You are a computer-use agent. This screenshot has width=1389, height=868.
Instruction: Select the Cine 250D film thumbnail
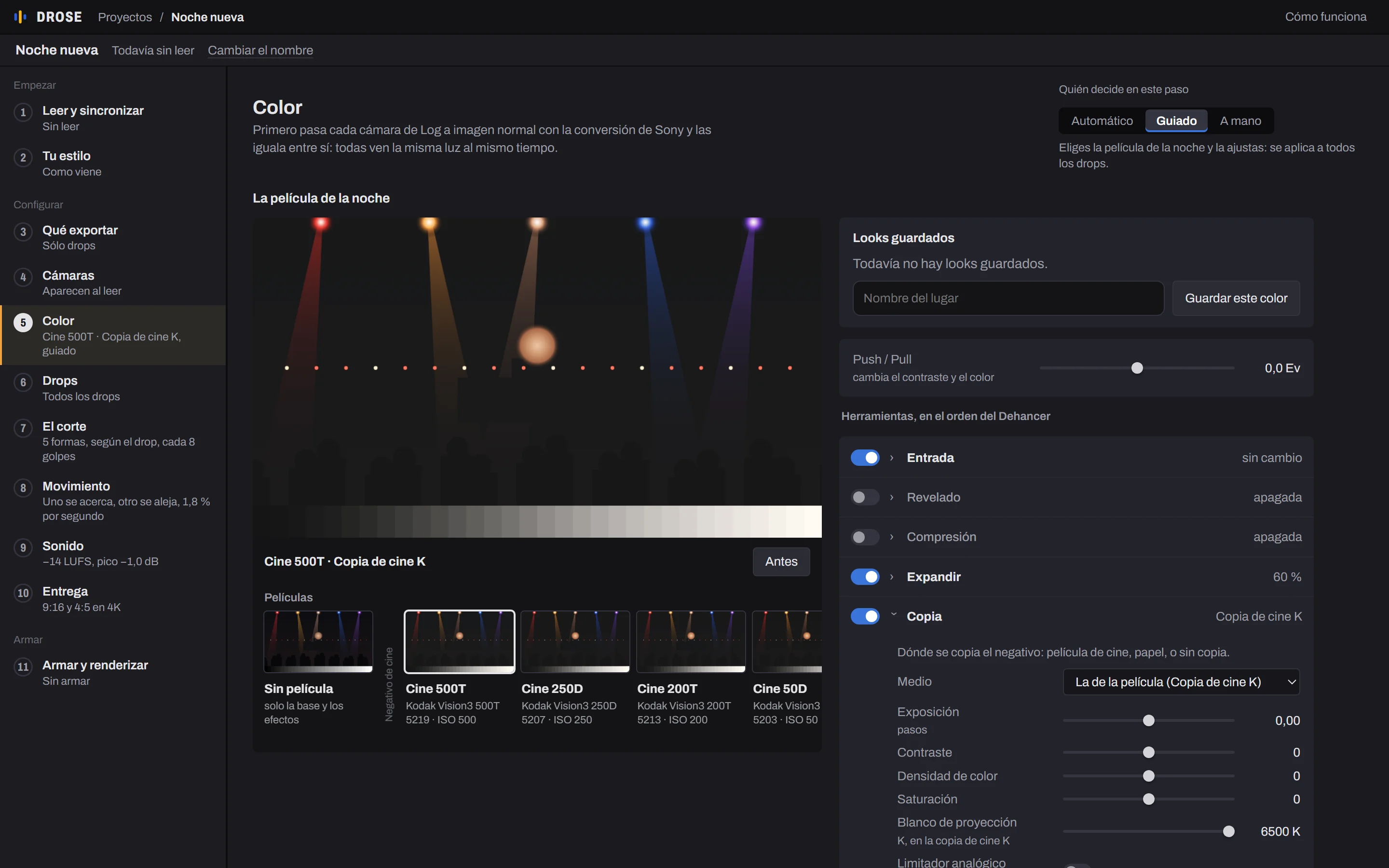pos(575,641)
